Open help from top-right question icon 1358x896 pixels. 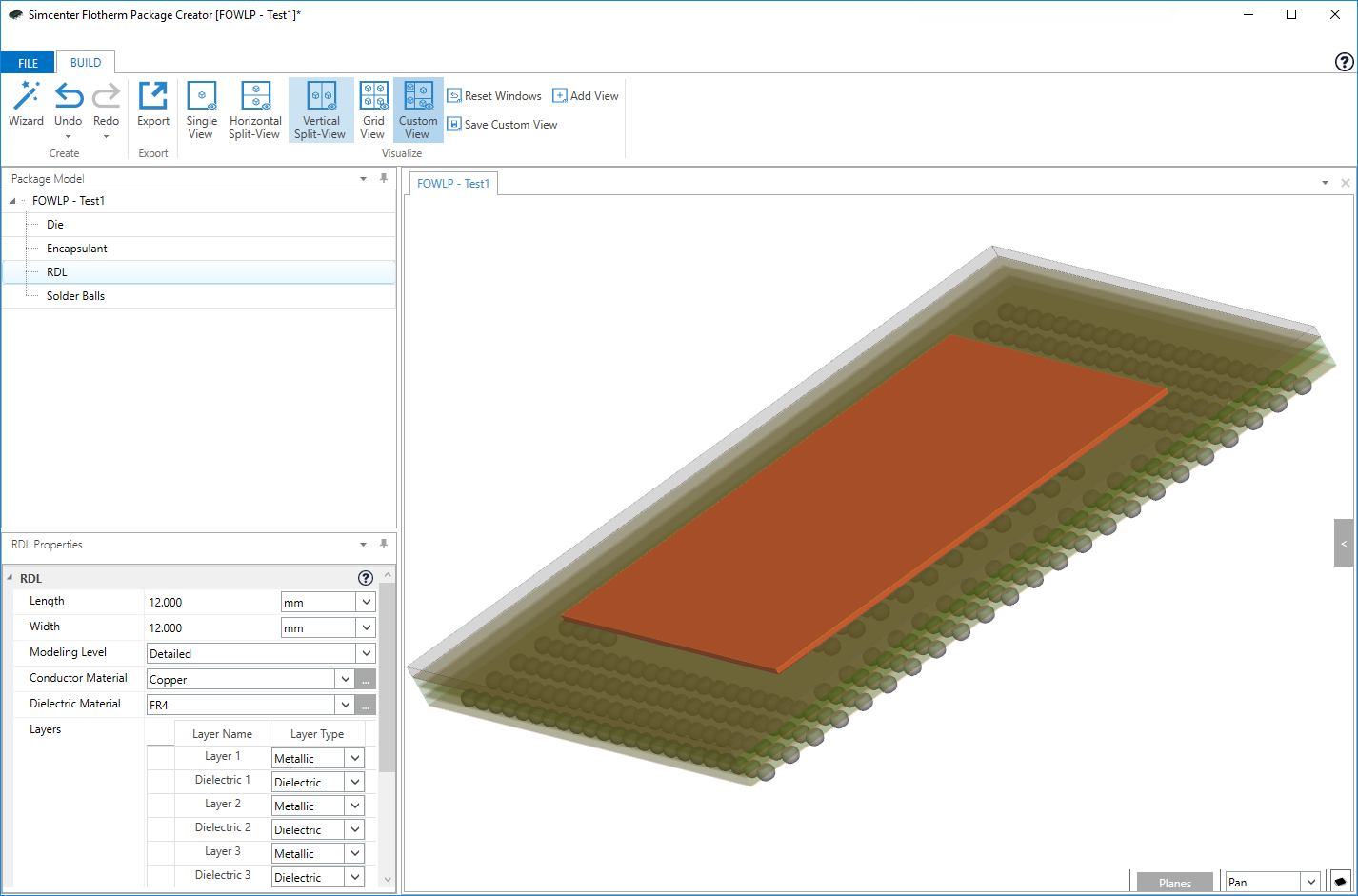[x=1344, y=62]
